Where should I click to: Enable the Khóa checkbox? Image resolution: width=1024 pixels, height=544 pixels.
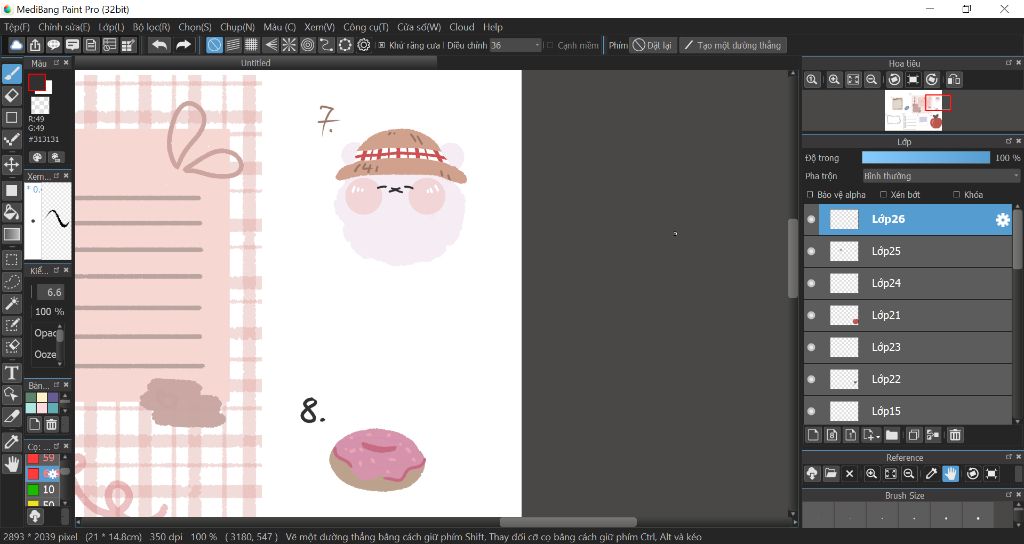pos(957,195)
